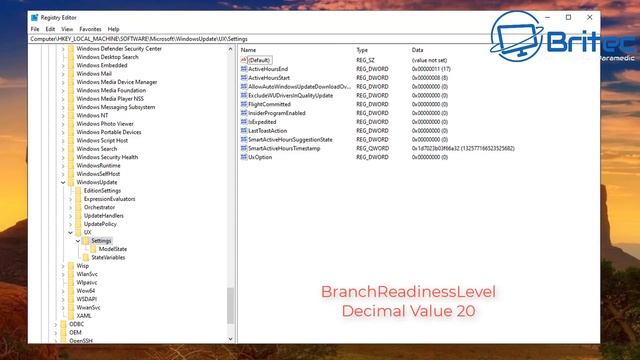640x360 pixels.
Task: Click the WindowsUpdate folder icon
Action: point(71,182)
